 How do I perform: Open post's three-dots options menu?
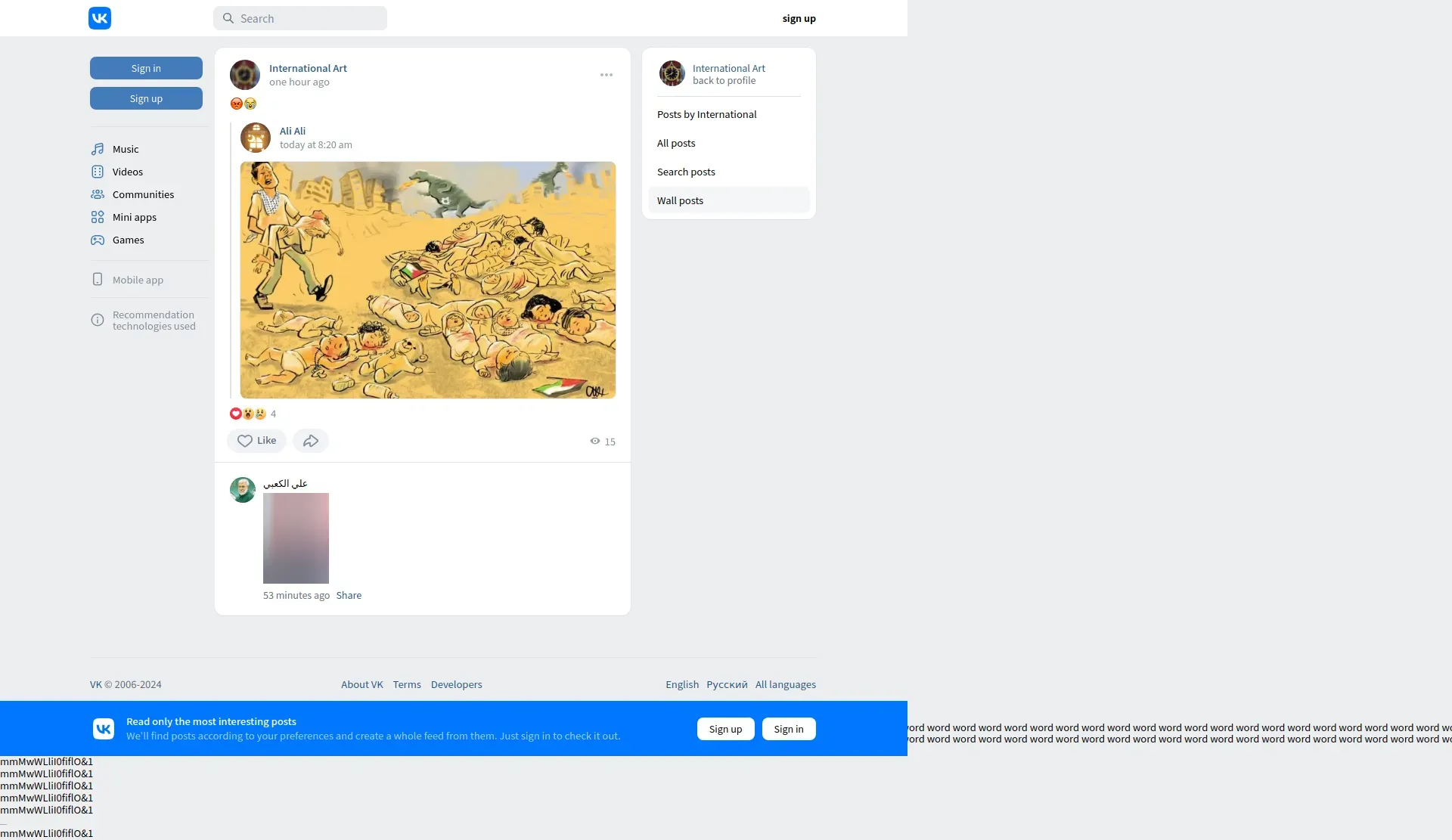tap(607, 75)
